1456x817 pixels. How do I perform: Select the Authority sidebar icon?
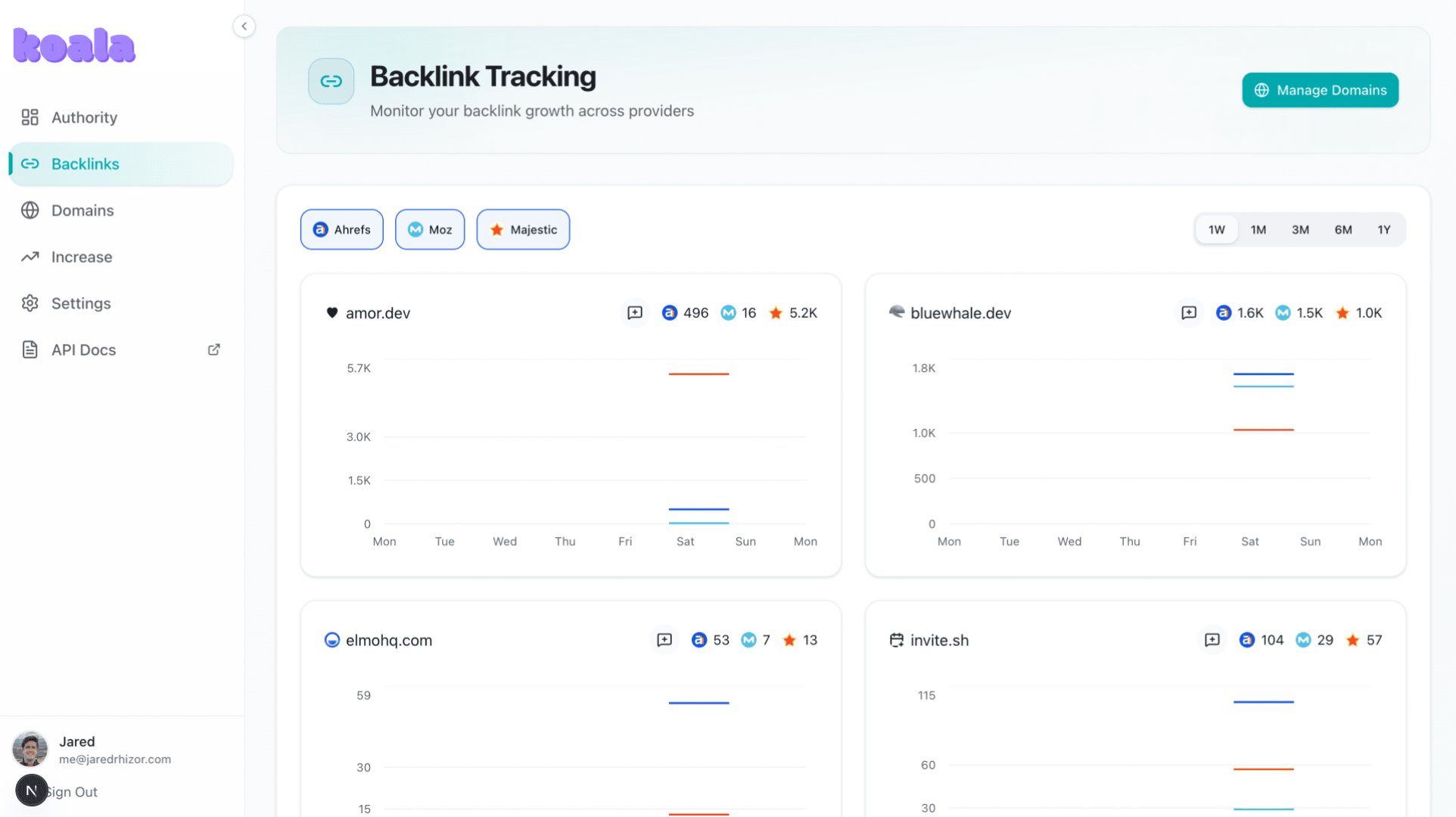30,117
